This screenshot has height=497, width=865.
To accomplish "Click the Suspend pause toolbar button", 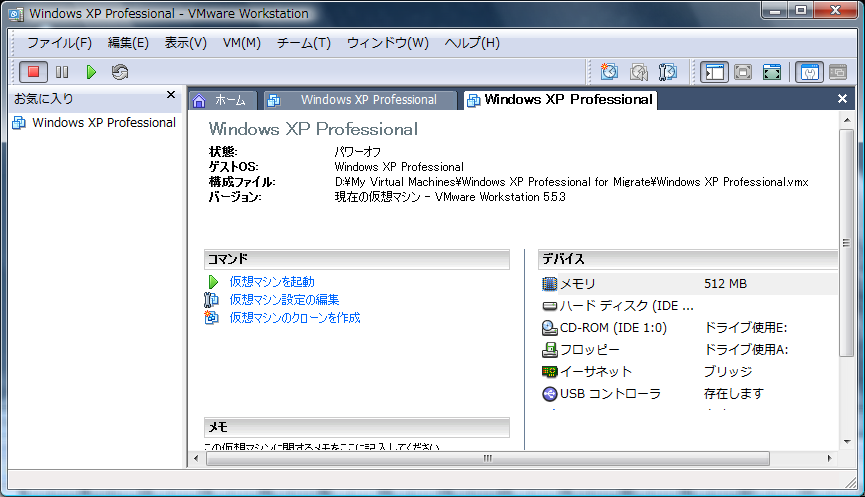I will tap(62, 72).
